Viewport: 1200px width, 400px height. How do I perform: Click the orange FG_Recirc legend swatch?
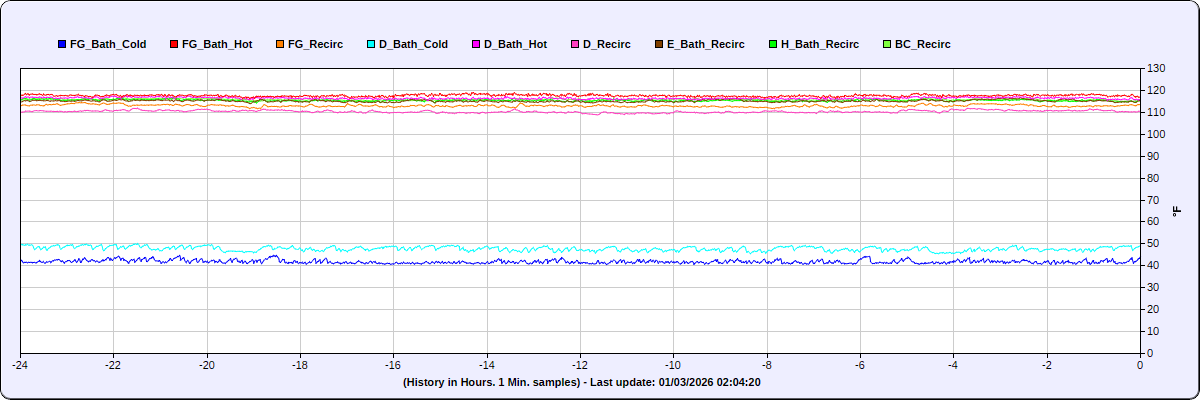pyautogui.click(x=280, y=45)
